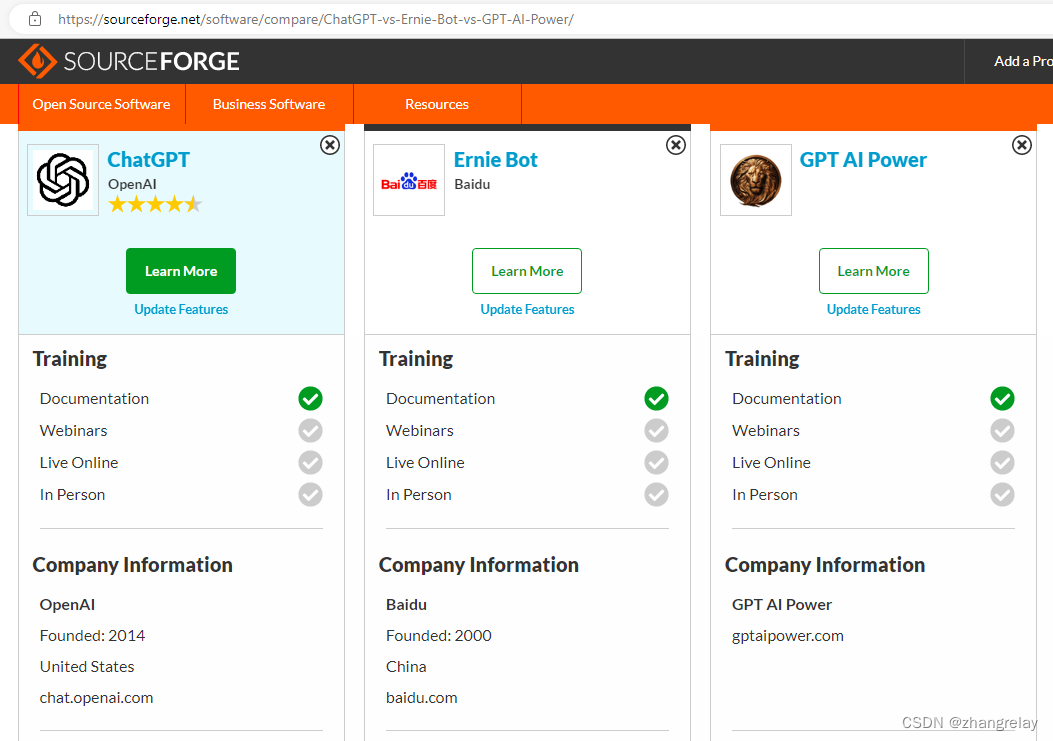Click ChatGPT Webinars gray check

point(310,431)
